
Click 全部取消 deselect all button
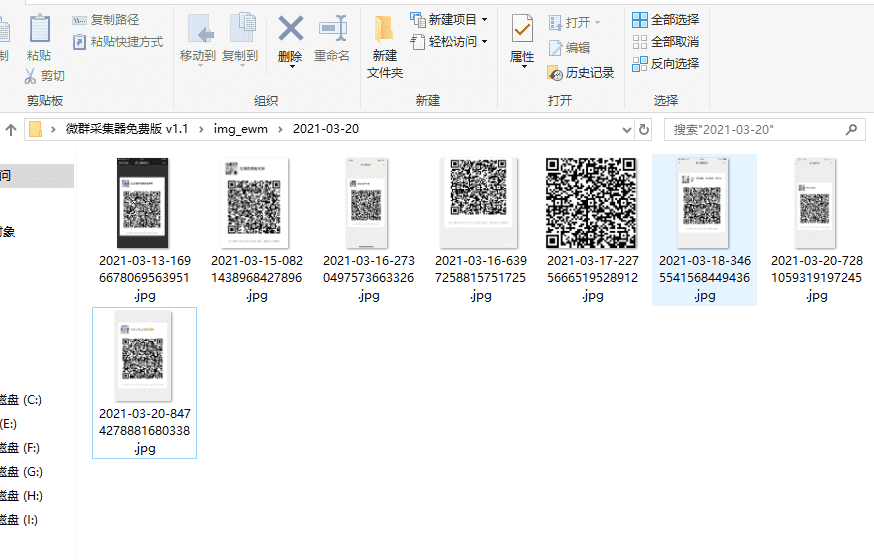(x=665, y=42)
